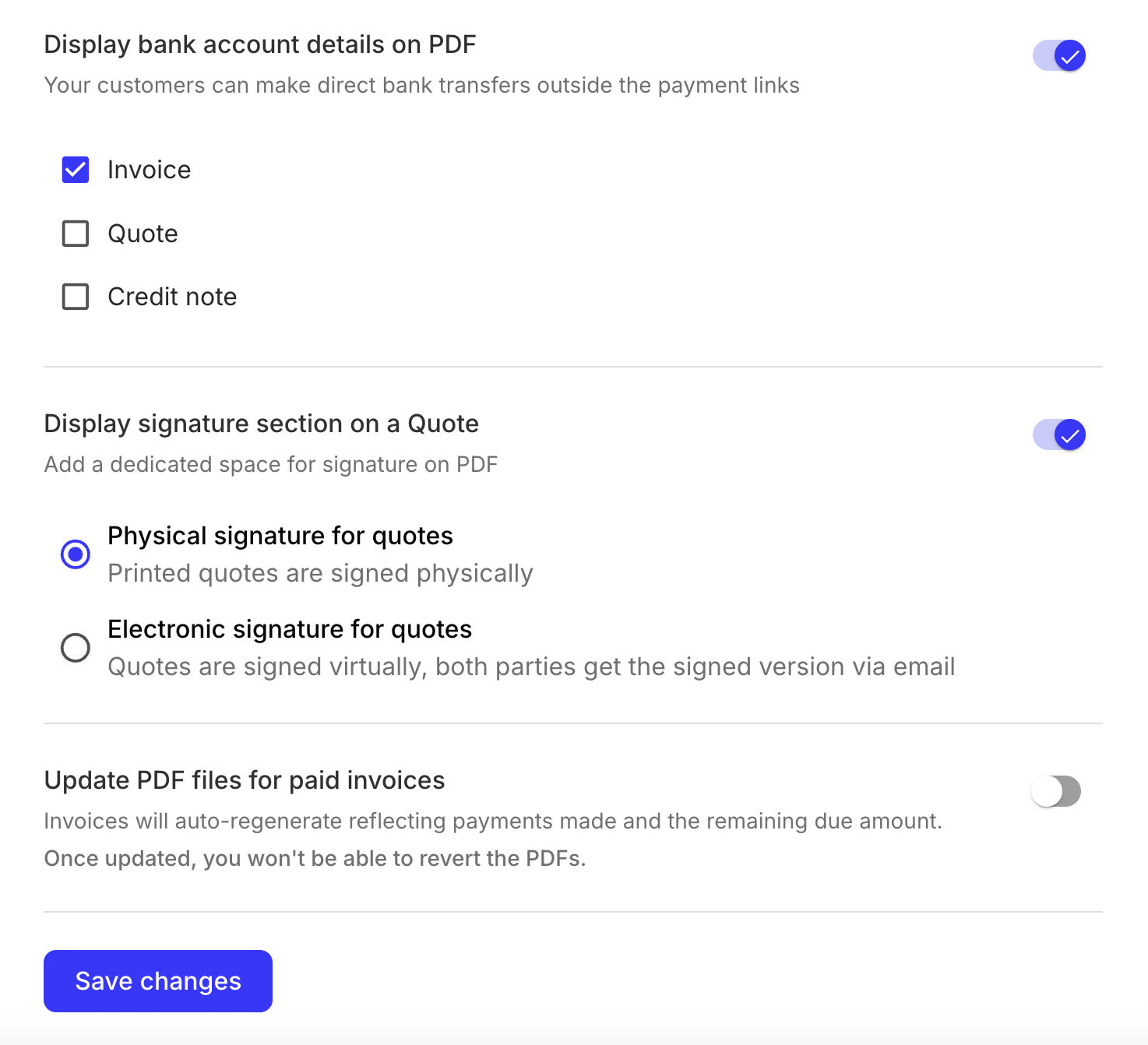Click the "Quote" checkbox text label
This screenshot has width=1148, height=1045.
click(x=143, y=234)
